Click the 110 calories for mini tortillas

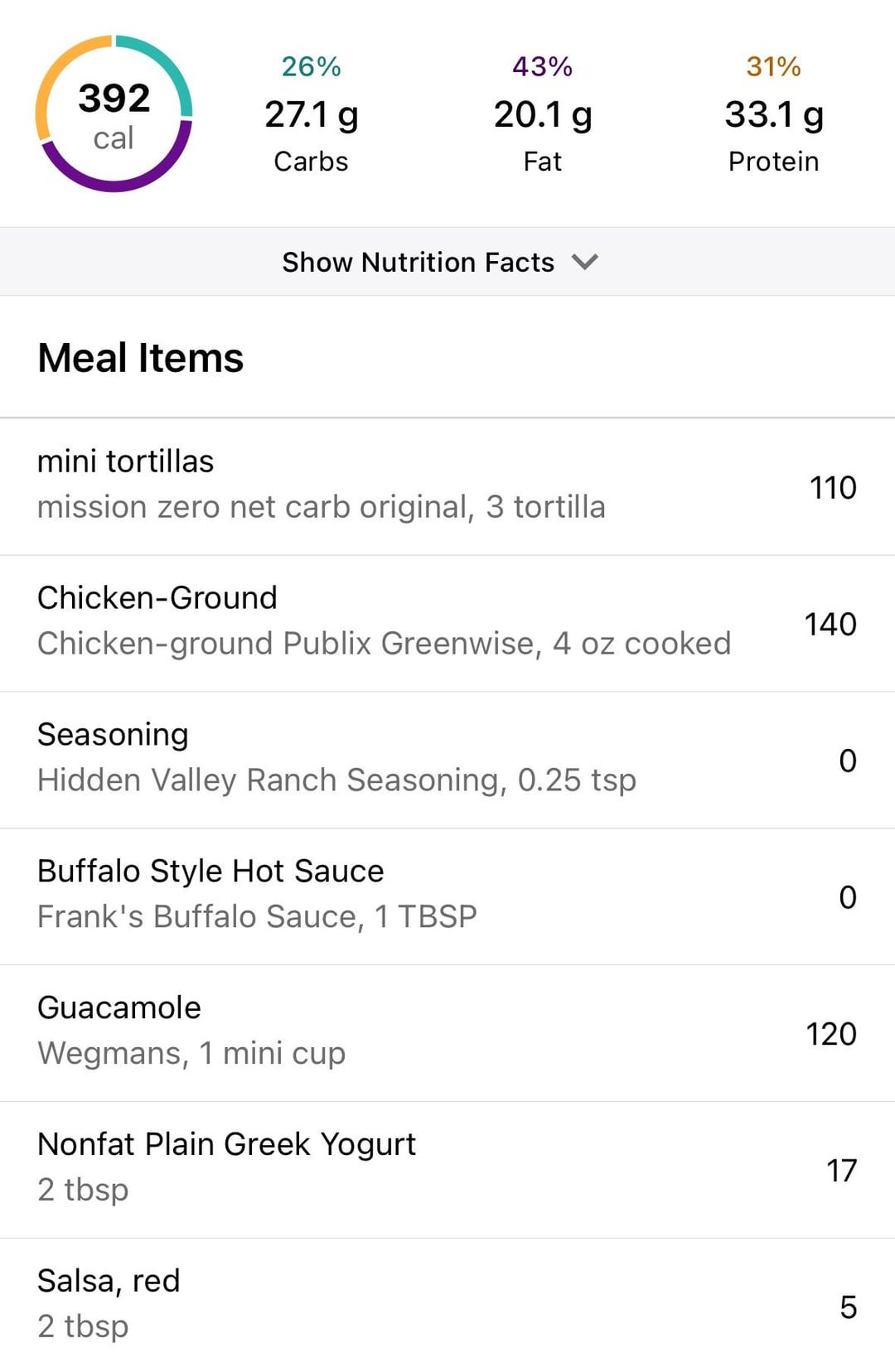[x=833, y=487]
